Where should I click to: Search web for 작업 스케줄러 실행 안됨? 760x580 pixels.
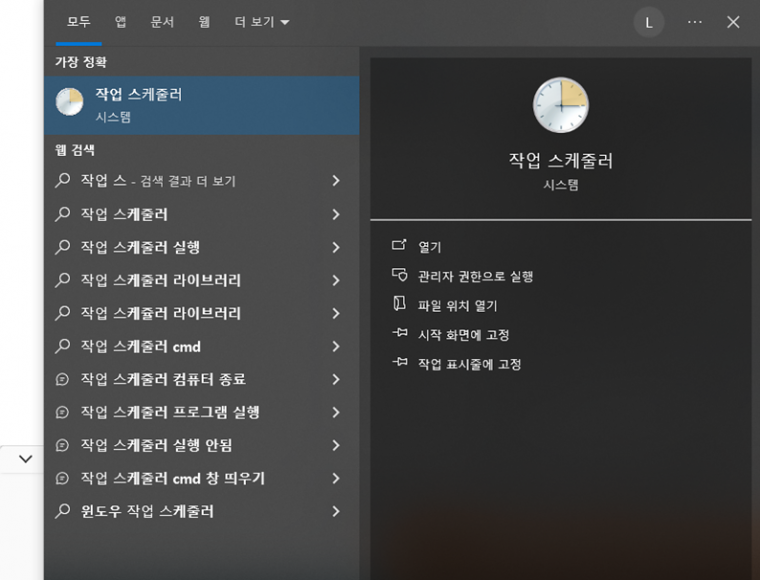pos(202,445)
